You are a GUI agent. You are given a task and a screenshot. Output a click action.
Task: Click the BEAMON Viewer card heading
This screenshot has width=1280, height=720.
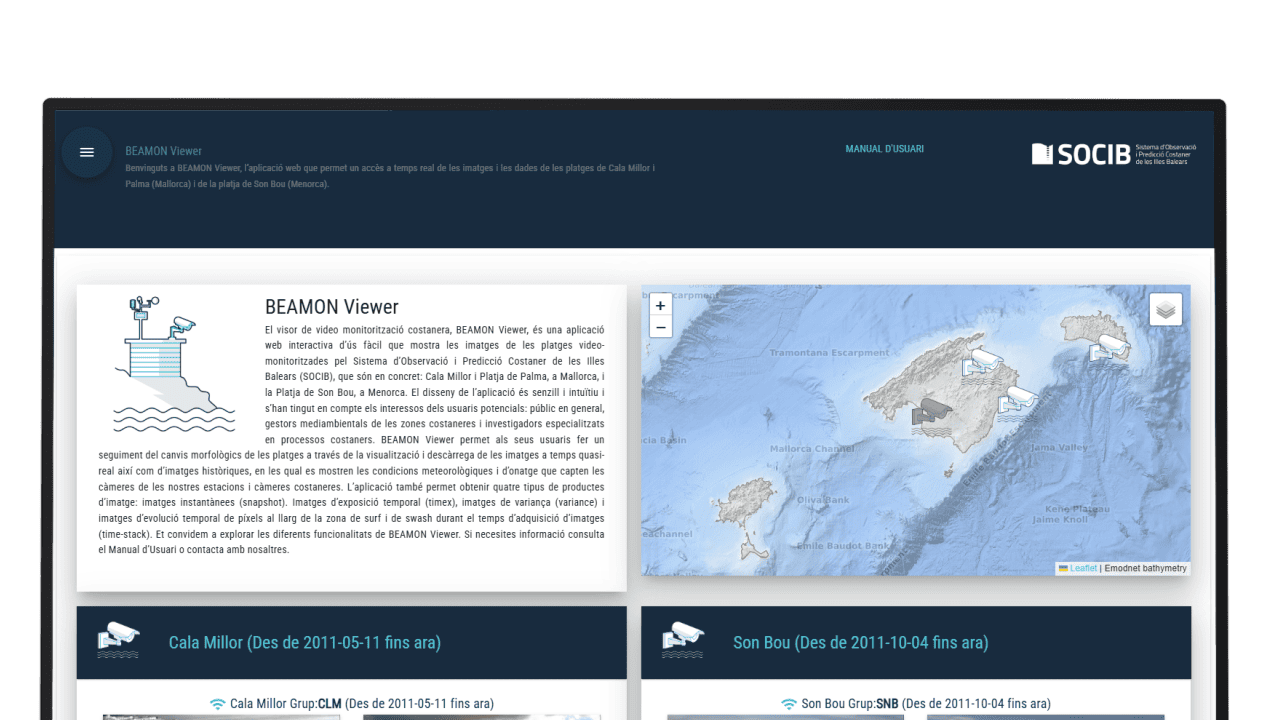(332, 307)
